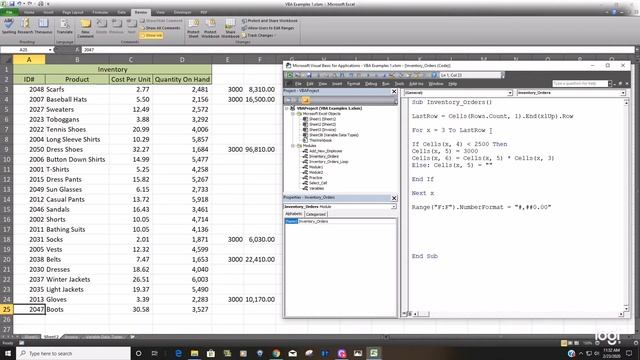Open the VBA Run menu
Screen dimensions: 640x360
(x=385, y=84)
